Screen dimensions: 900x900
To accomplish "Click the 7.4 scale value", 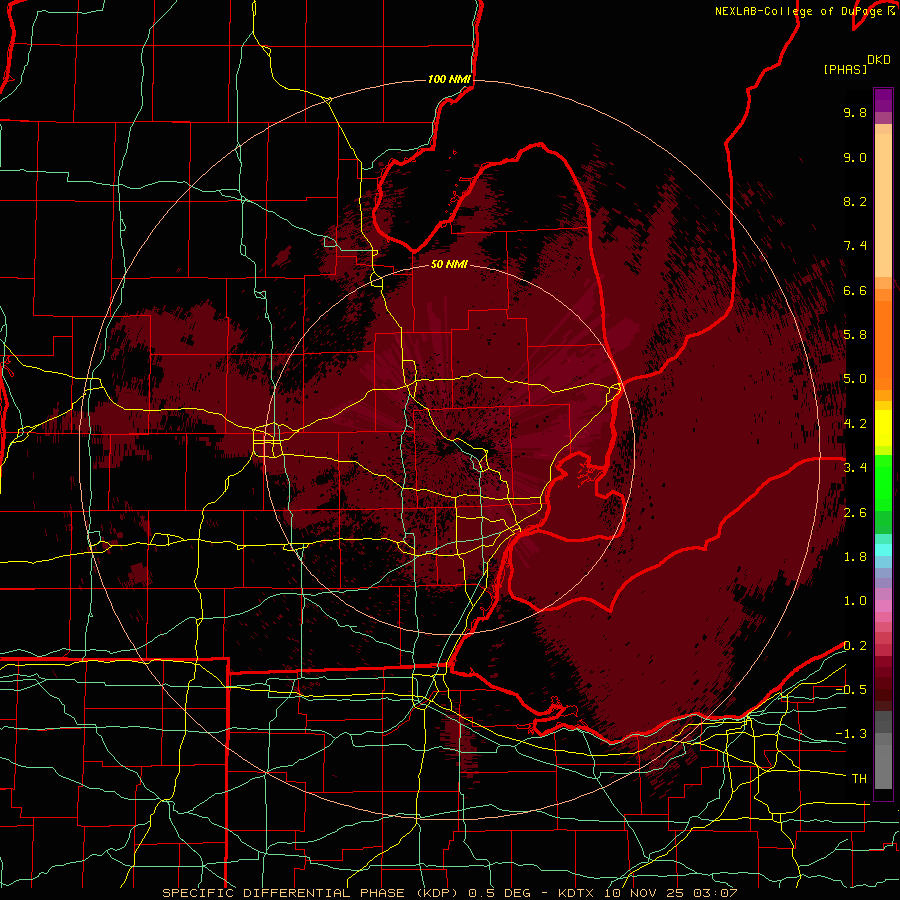I will point(855,246).
